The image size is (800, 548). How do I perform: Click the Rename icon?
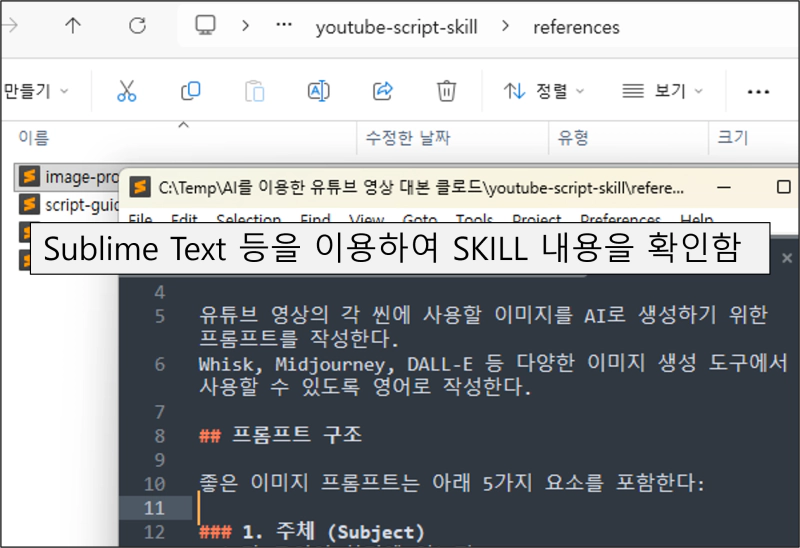319,91
